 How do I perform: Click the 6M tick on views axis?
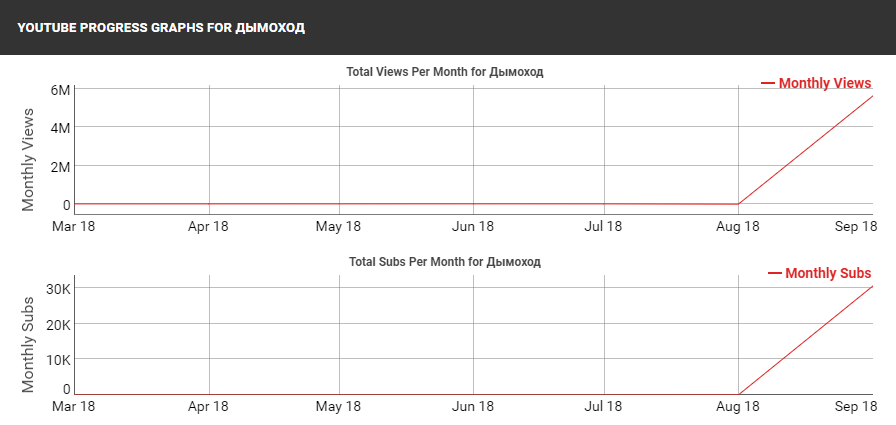tap(61, 90)
